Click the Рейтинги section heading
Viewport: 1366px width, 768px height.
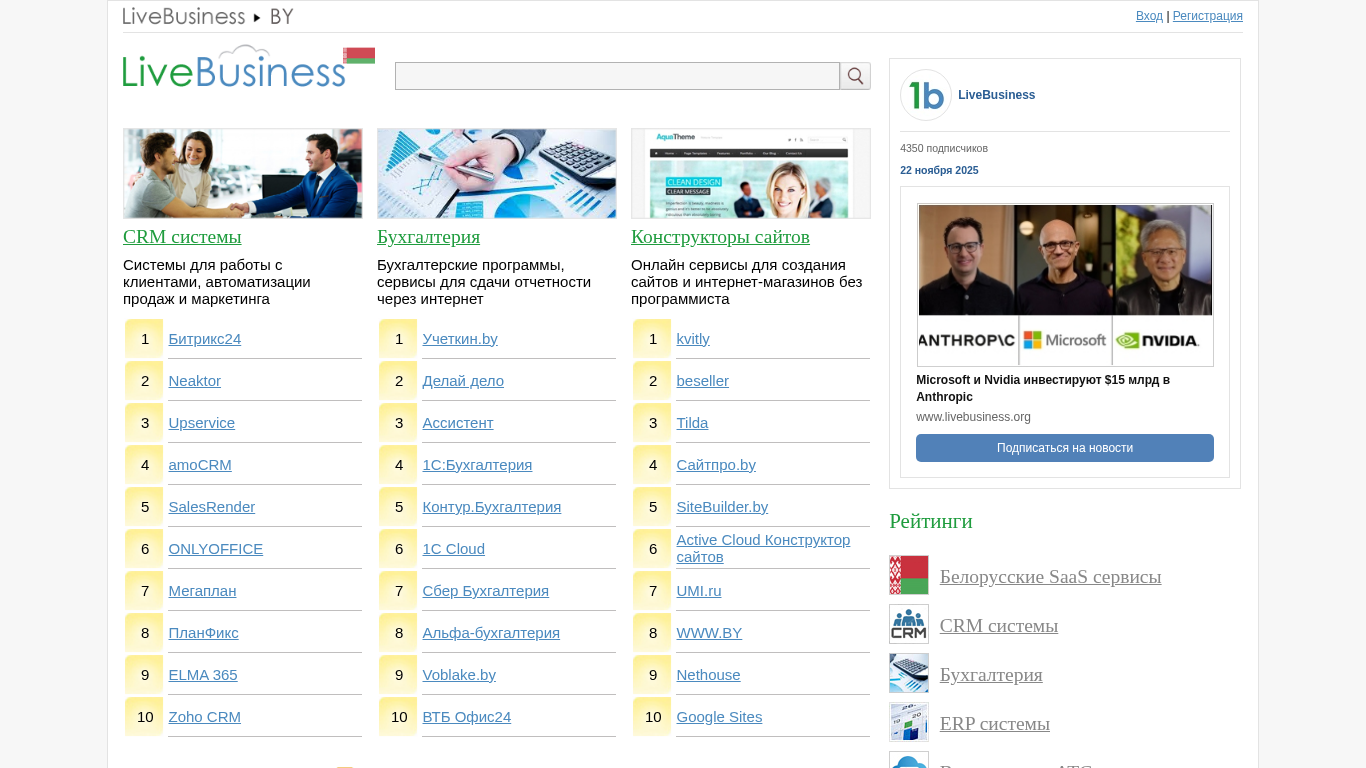931,521
